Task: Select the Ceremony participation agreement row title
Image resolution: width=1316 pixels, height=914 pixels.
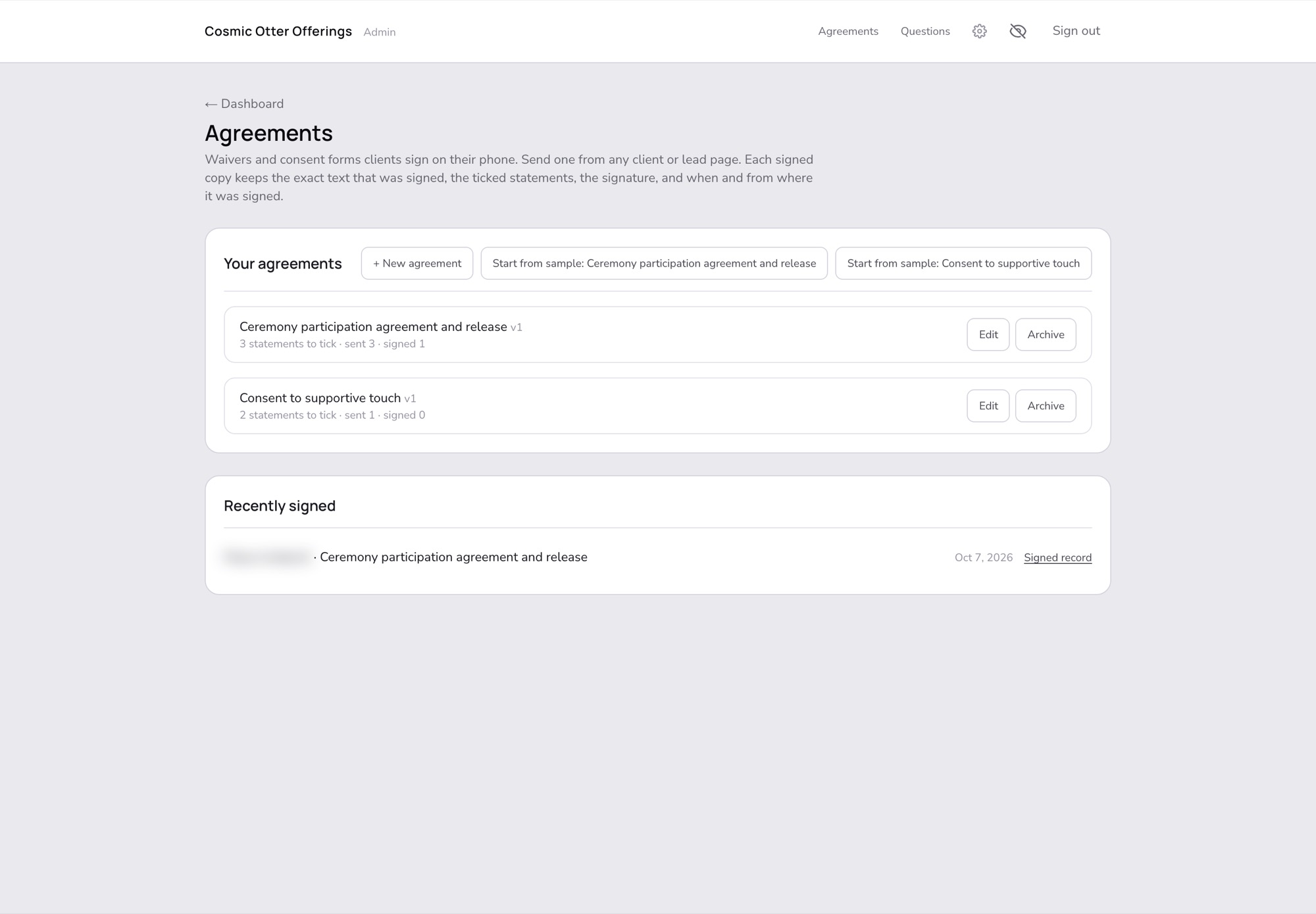Action: tap(373, 327)
